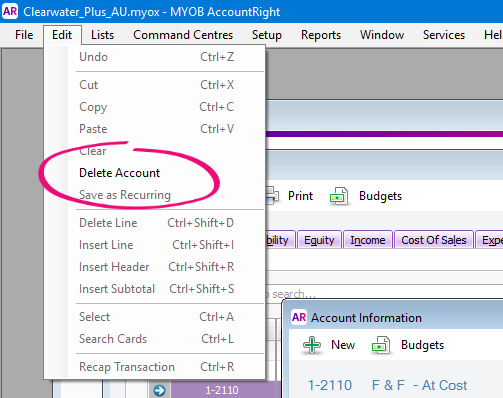Click the Budgets icon in Accounts List toolbar
Image resolution: width=503 pixels, height=398 pixels.
pyautogui.click(x=339, y=196)
